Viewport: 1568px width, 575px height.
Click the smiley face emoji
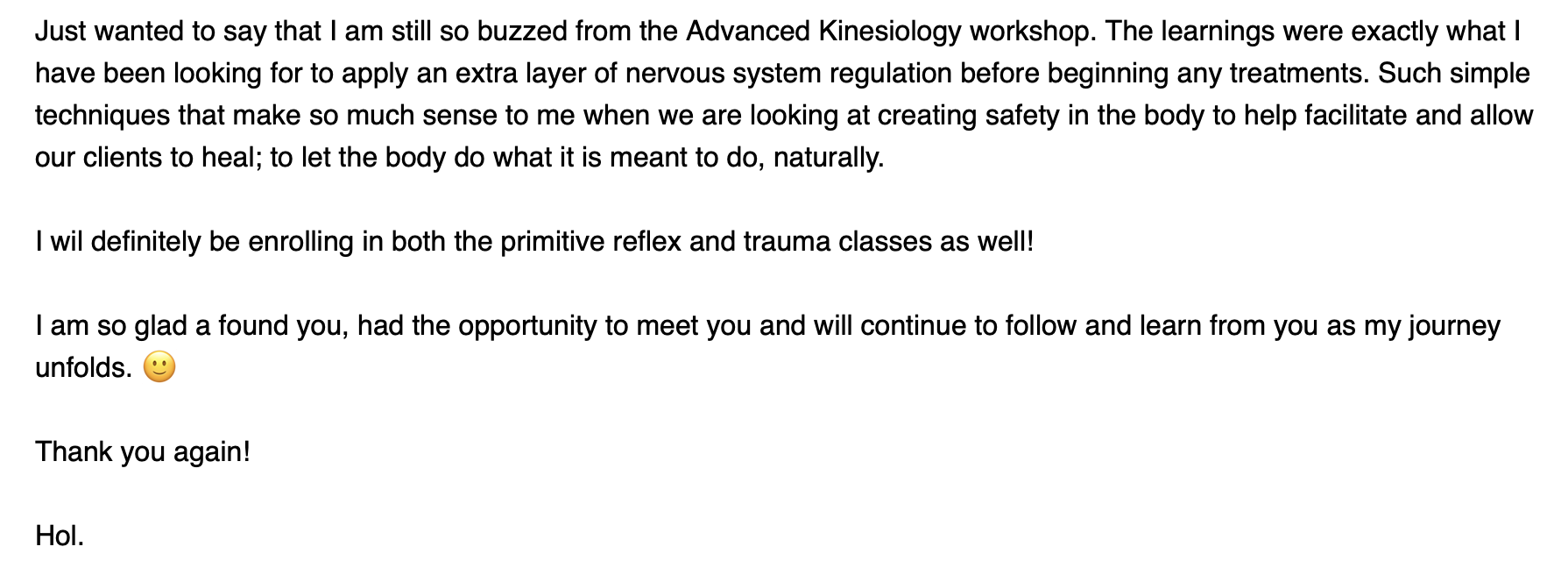click(159, 367)
